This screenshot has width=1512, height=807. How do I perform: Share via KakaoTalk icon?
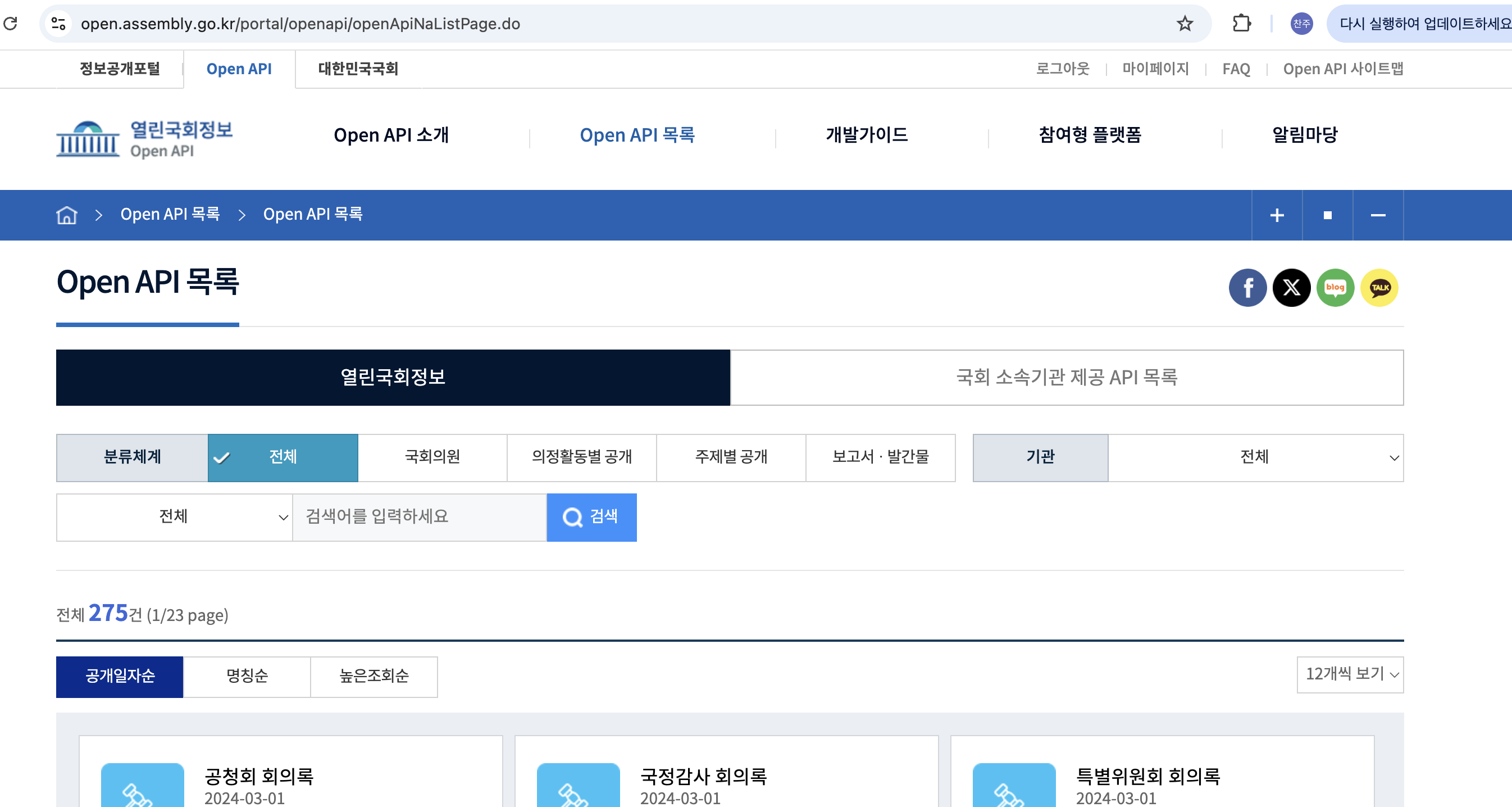1379,288
